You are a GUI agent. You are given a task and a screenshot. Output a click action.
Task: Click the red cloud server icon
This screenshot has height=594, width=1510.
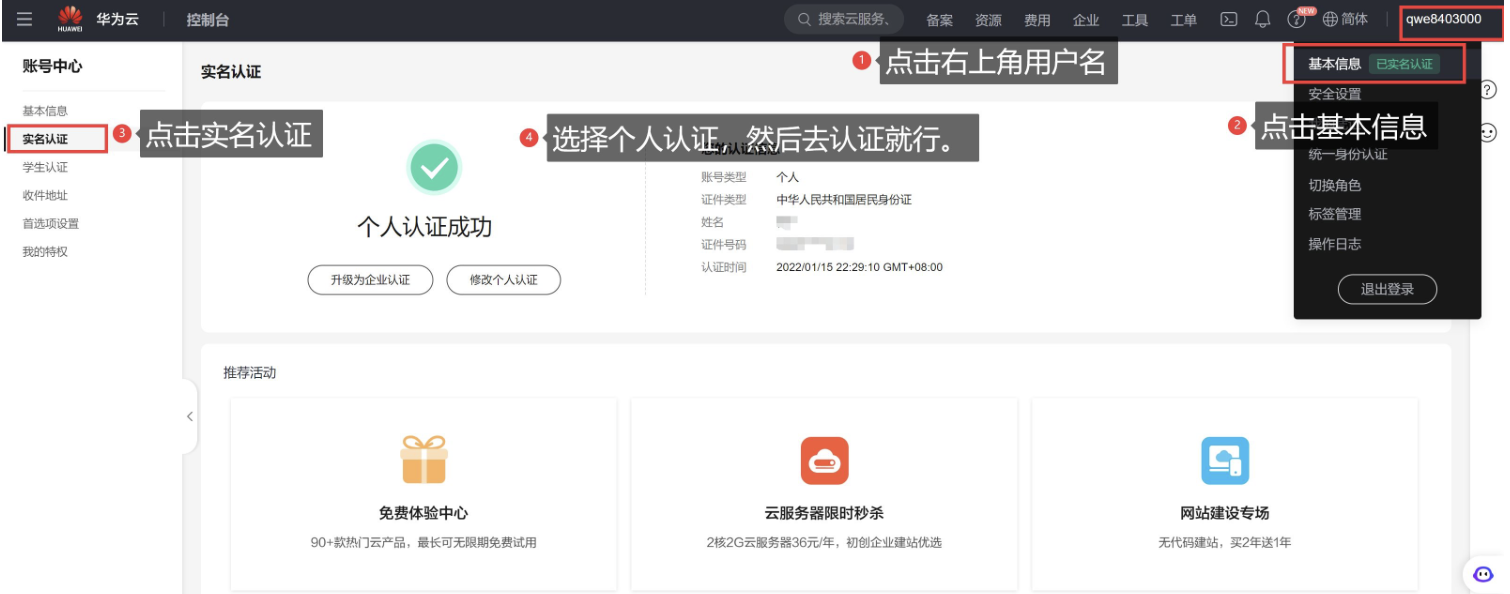[x=824, y=461]
